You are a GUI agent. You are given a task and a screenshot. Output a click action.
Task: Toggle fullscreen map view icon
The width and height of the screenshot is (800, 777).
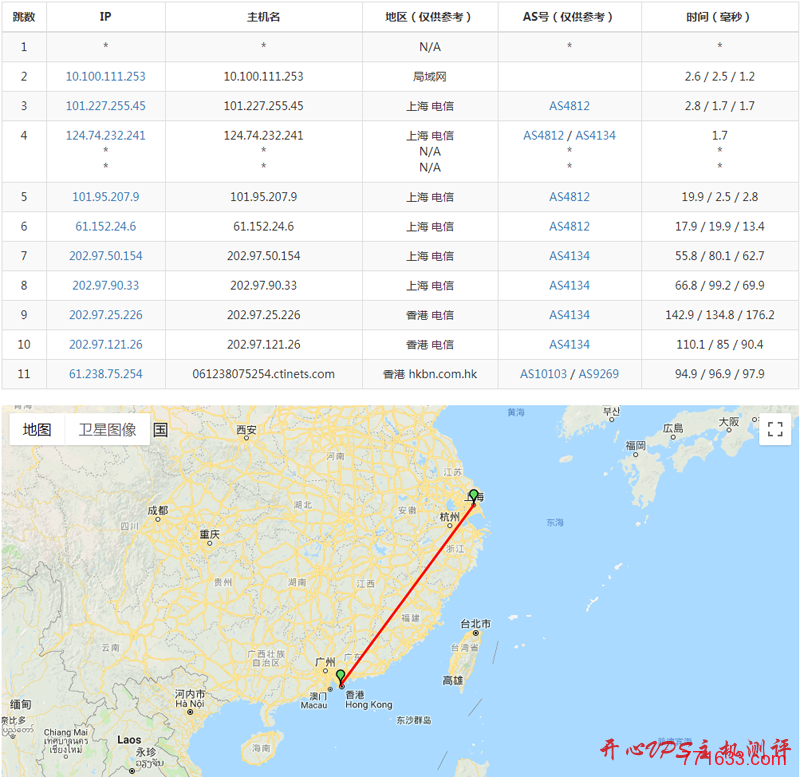[x=774, y=429]
